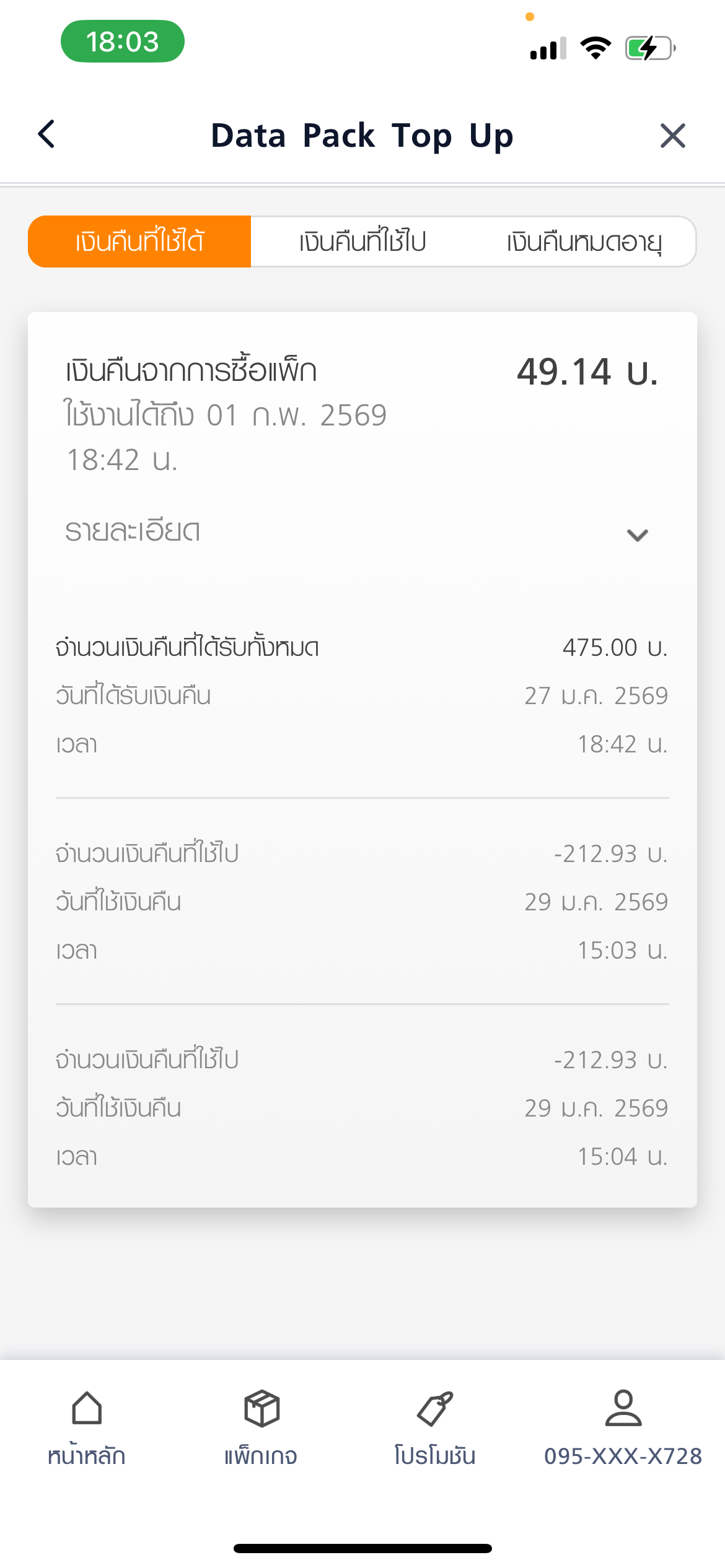Collapse details using the chevron arrow
Viewport: 725px width, 1568px height.
[x=637, y=534]
